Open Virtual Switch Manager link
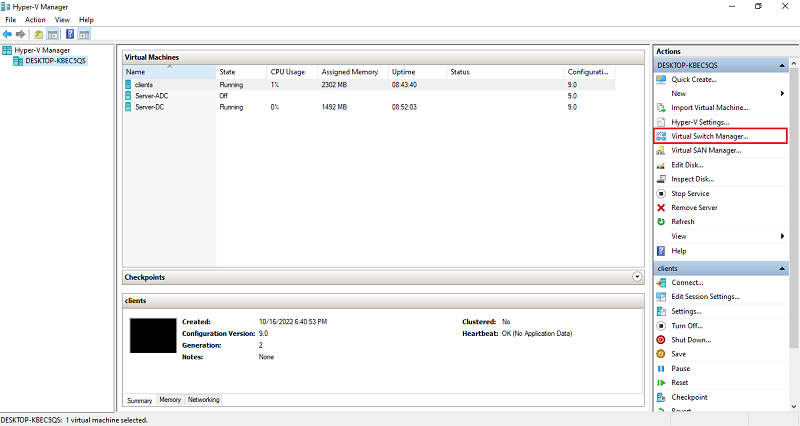This screenshot has width=800, height=426. (x=710, y=136)
